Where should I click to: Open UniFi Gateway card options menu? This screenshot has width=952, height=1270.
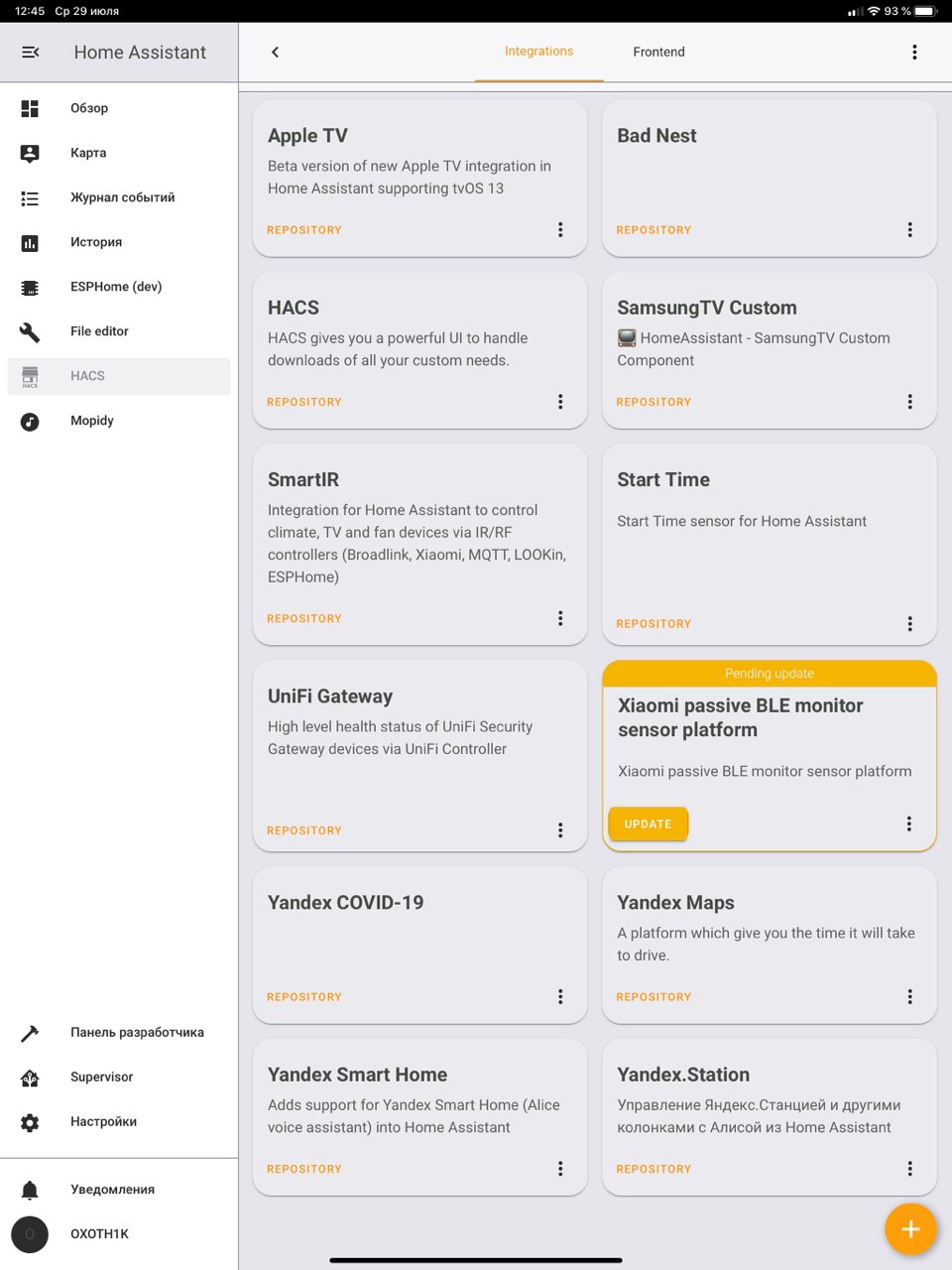pyautogui.click(x=560, y=830)
